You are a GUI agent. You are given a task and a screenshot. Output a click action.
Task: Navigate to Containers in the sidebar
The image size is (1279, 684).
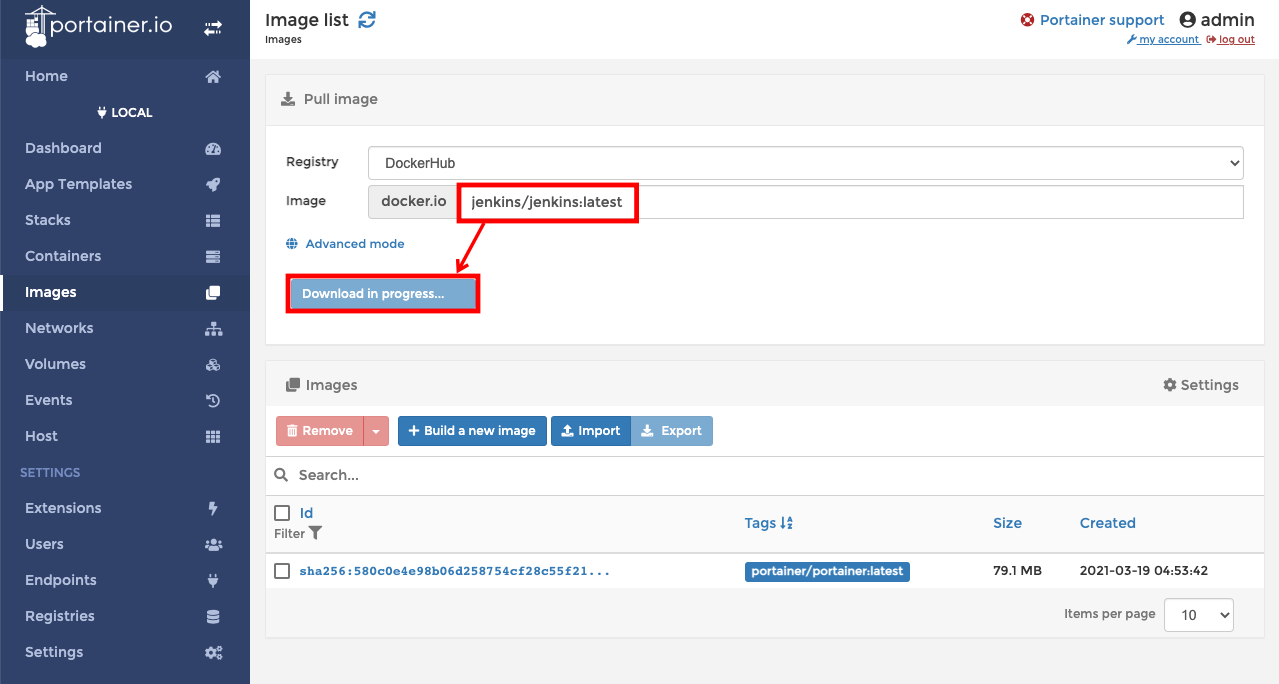pos(63,256)
